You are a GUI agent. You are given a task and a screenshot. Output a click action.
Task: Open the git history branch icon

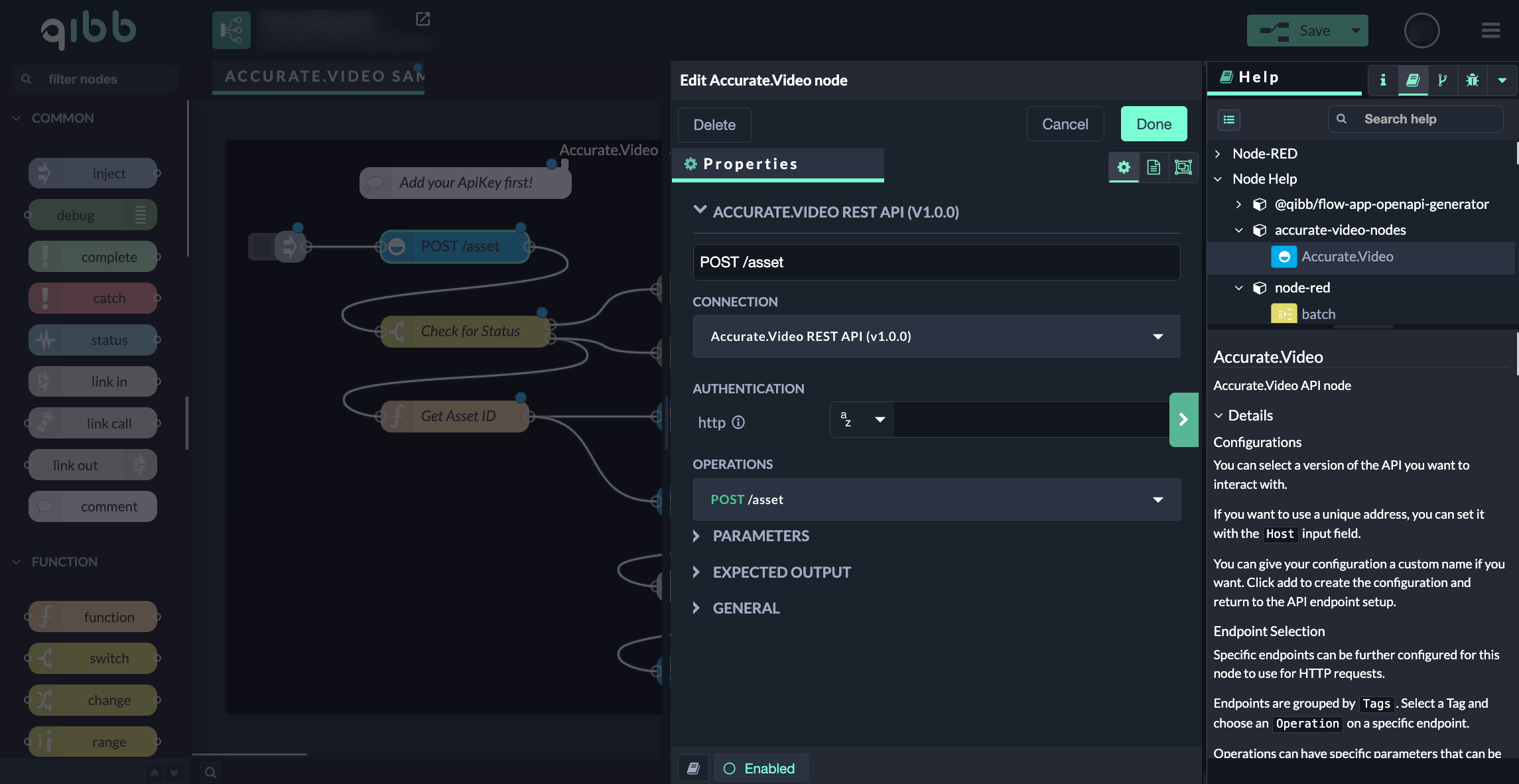point(1442,80)
